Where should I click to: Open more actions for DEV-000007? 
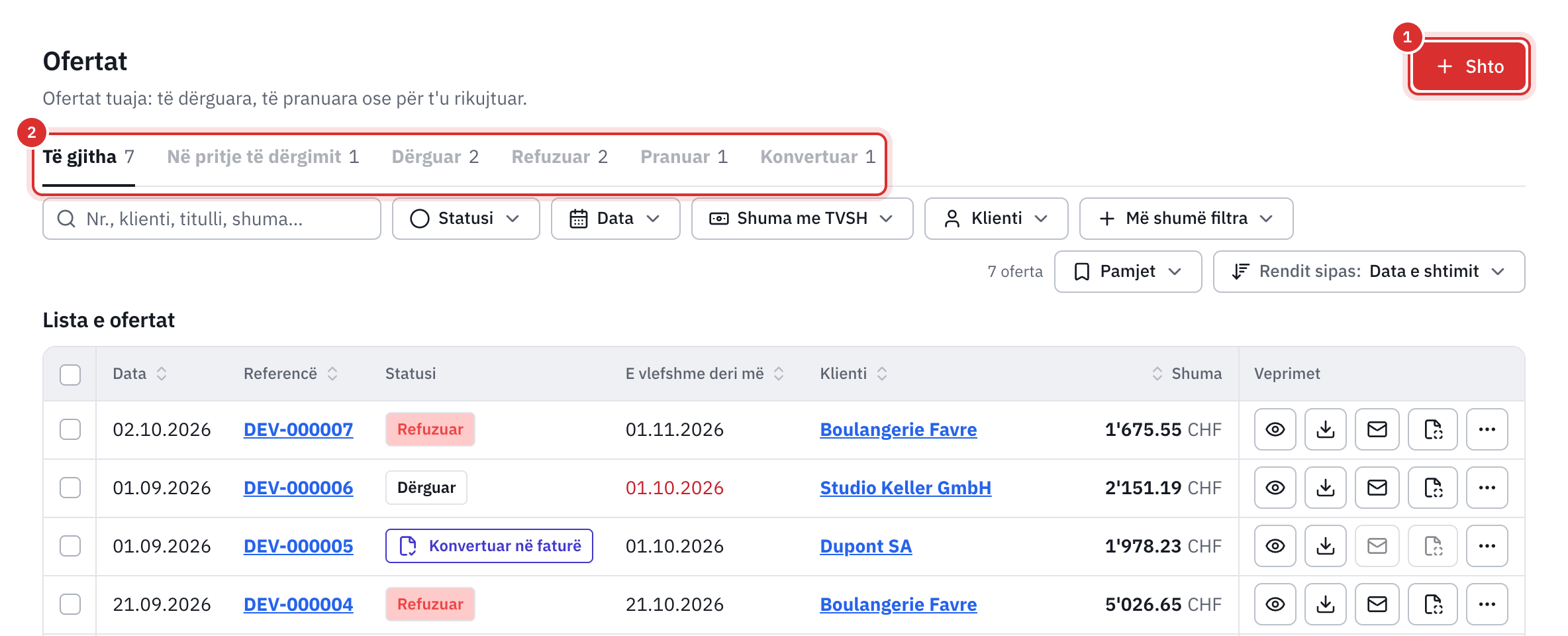[x=1487, y=429]
